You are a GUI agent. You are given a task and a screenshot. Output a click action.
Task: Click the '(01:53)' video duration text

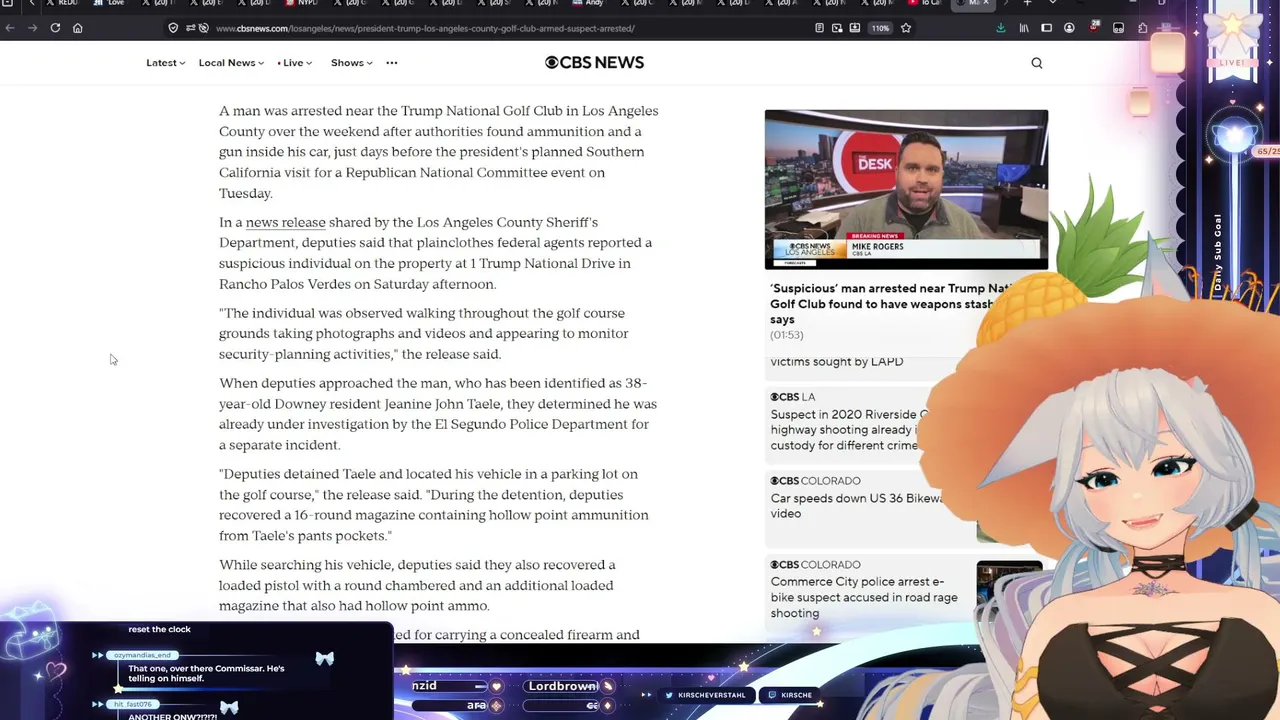click(x=787, y=335)
